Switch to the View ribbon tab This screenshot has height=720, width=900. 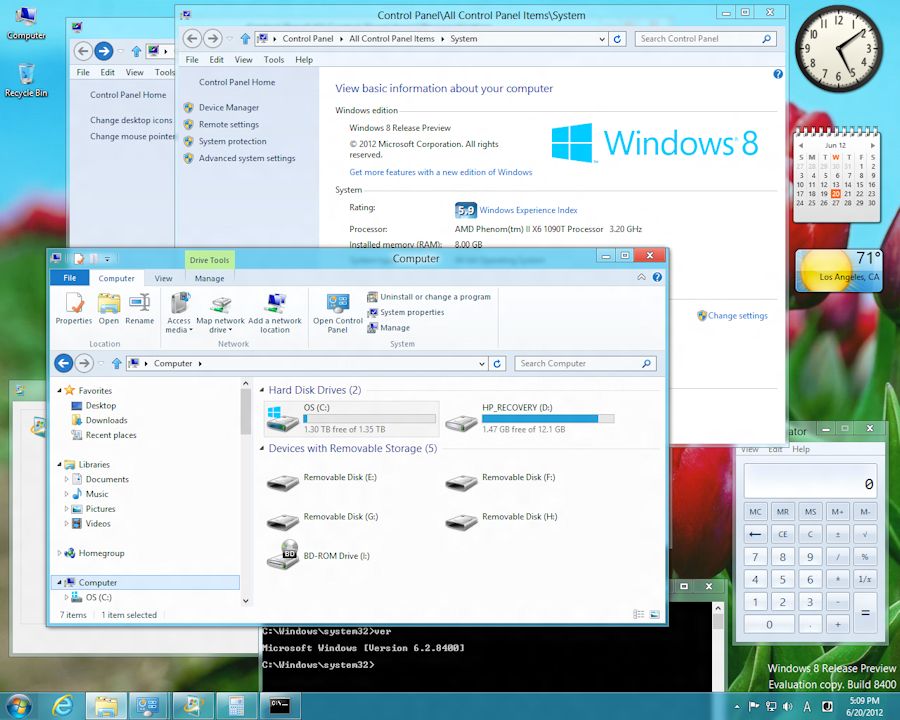[x=163, y=278]
